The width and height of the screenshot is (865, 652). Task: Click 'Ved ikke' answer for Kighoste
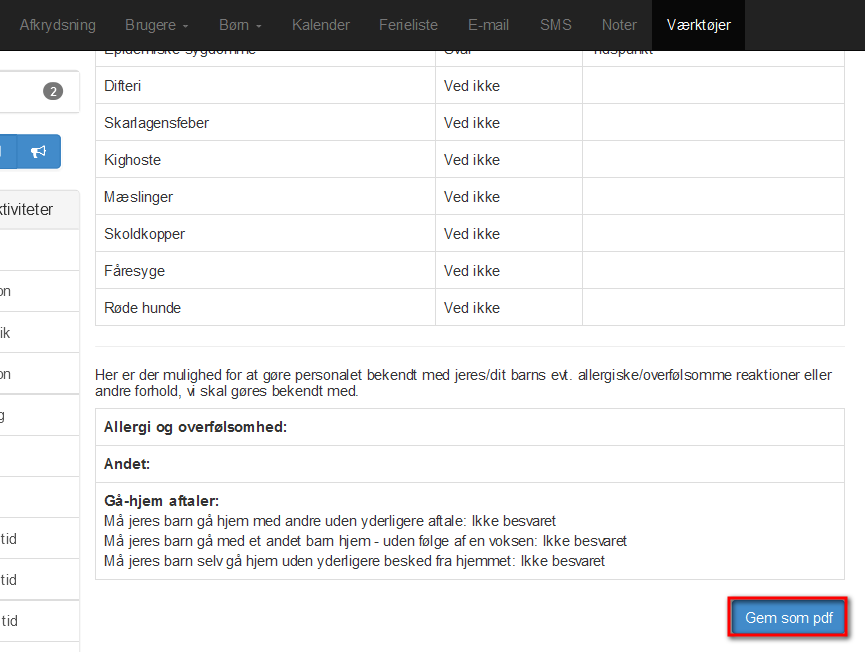coord(472,160)
